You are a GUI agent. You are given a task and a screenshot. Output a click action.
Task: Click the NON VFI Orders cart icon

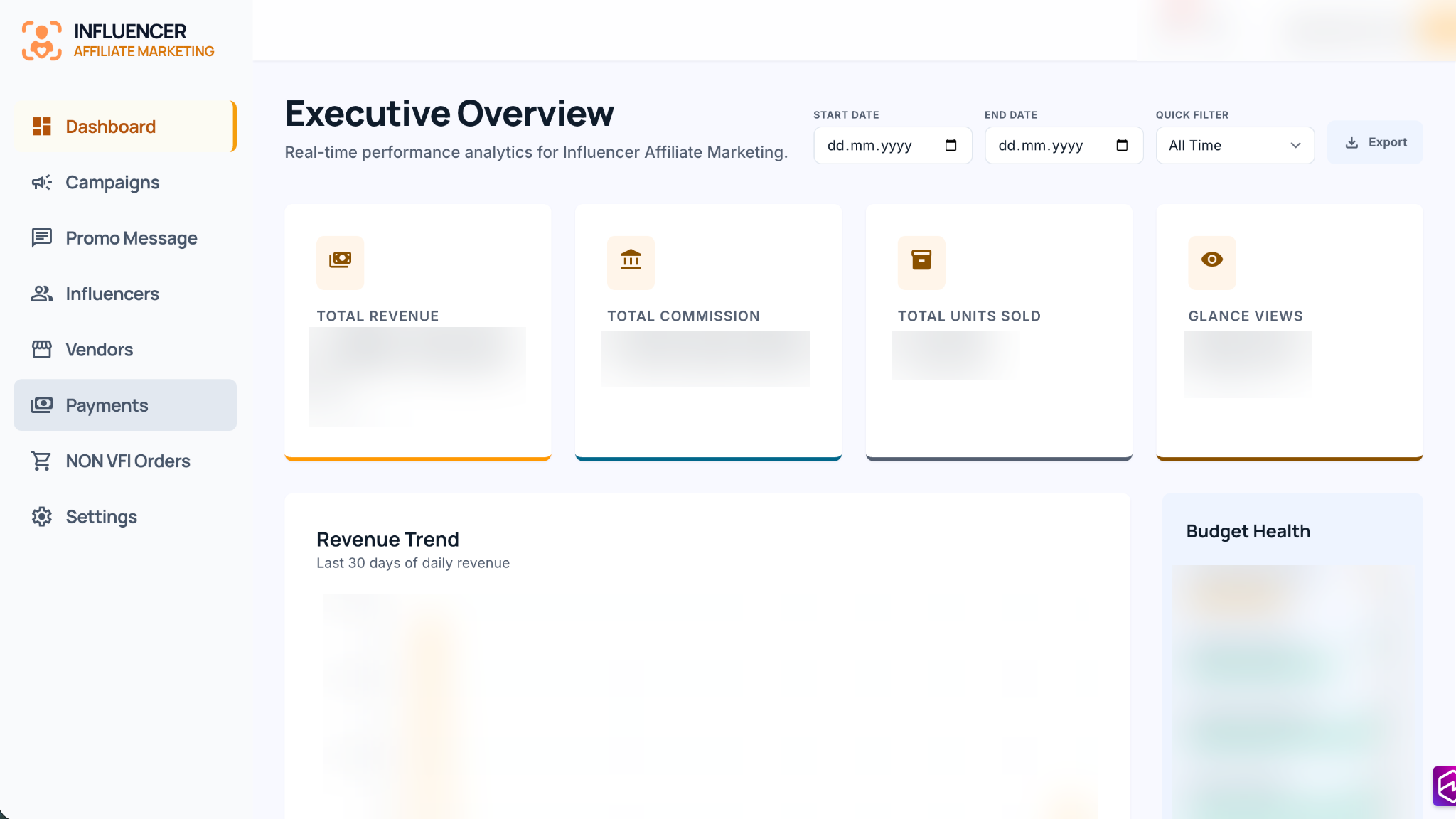click(x=42, y=461)
